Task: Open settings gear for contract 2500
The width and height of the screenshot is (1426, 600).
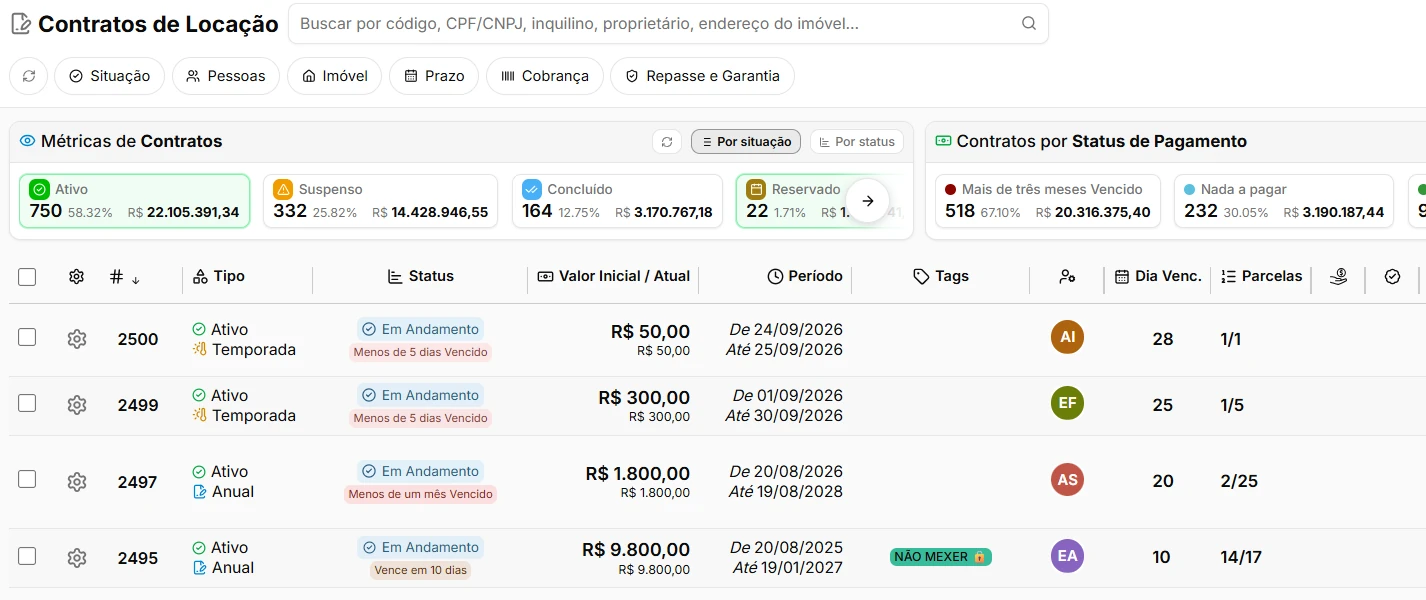Action: [77, 339]
